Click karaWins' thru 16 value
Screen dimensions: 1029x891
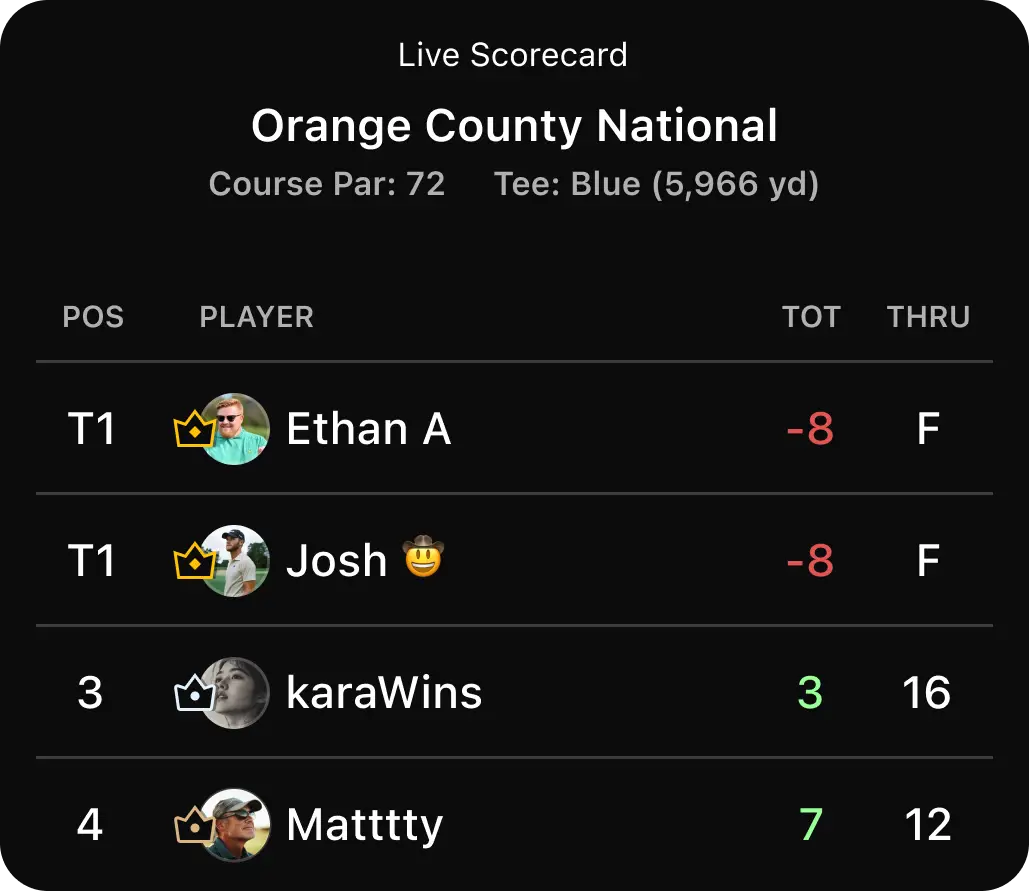pos(927,693)
